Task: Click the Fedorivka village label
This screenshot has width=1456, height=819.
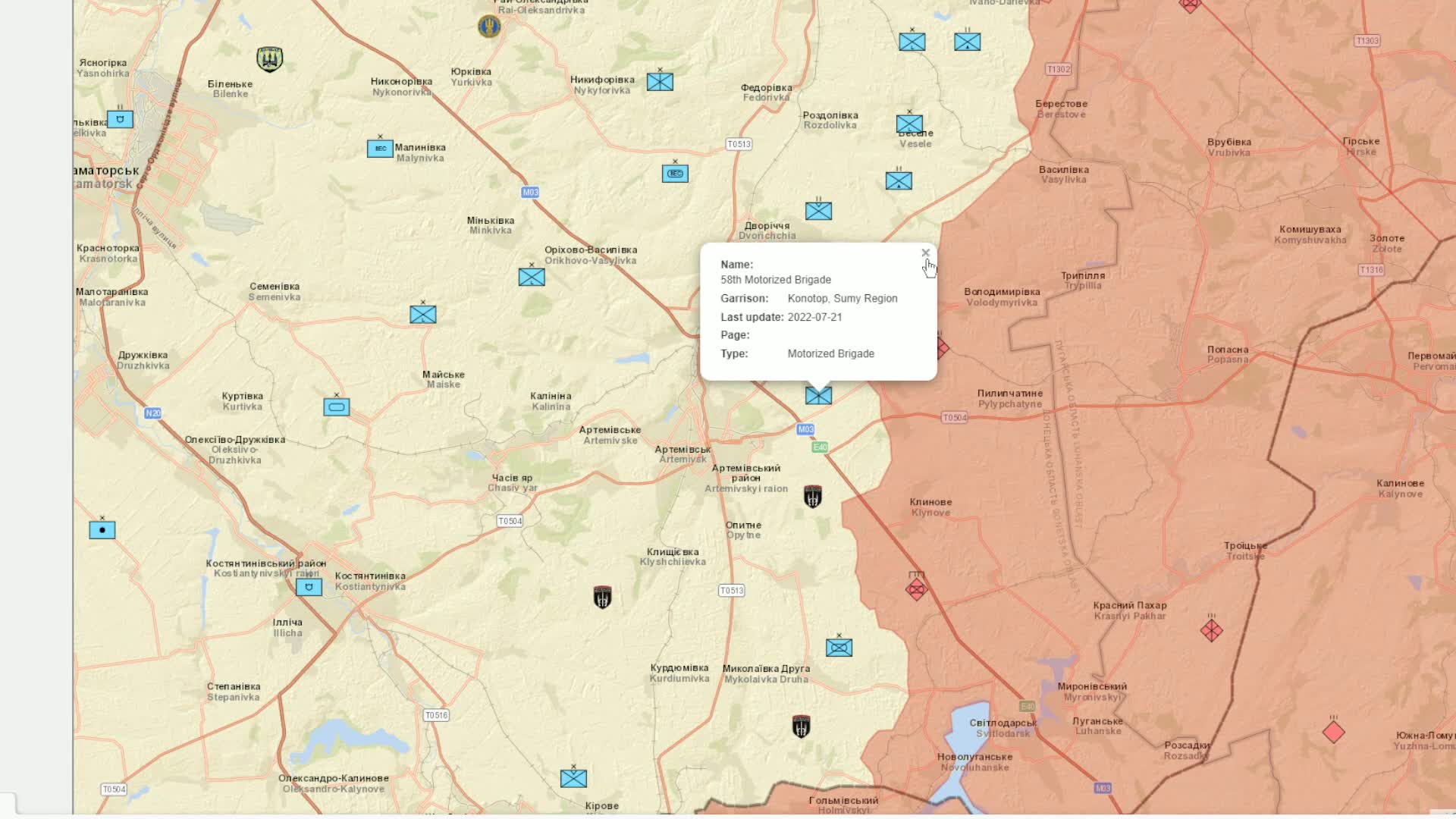Action: point(766,93)
